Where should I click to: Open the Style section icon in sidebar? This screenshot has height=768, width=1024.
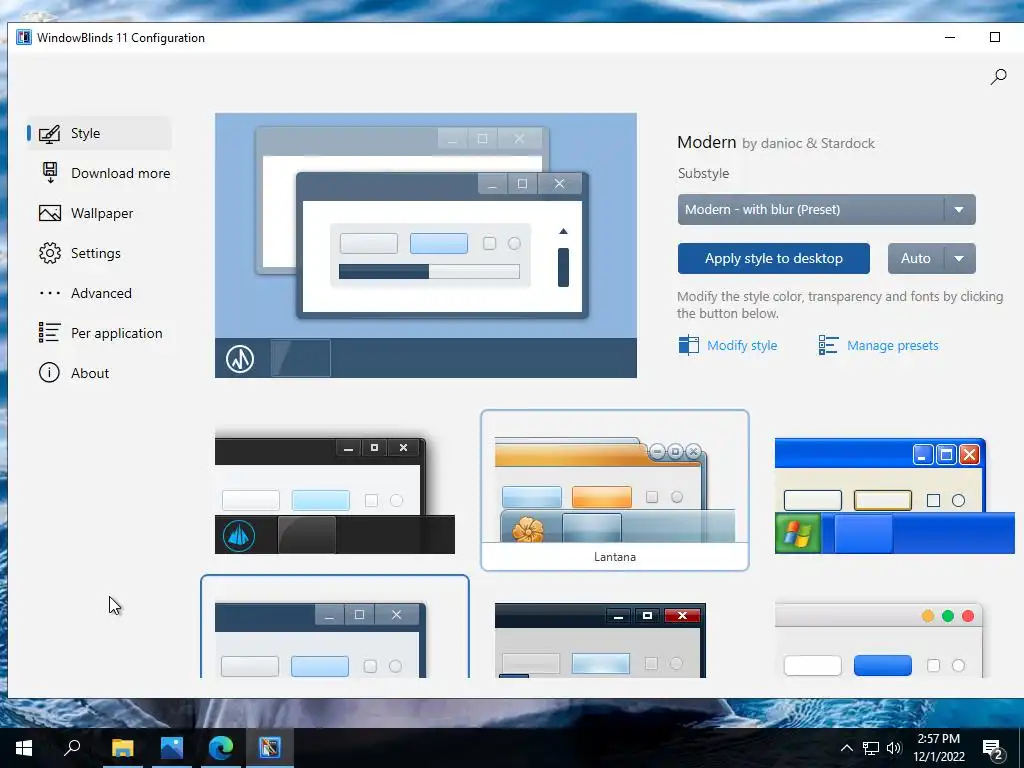50,133
